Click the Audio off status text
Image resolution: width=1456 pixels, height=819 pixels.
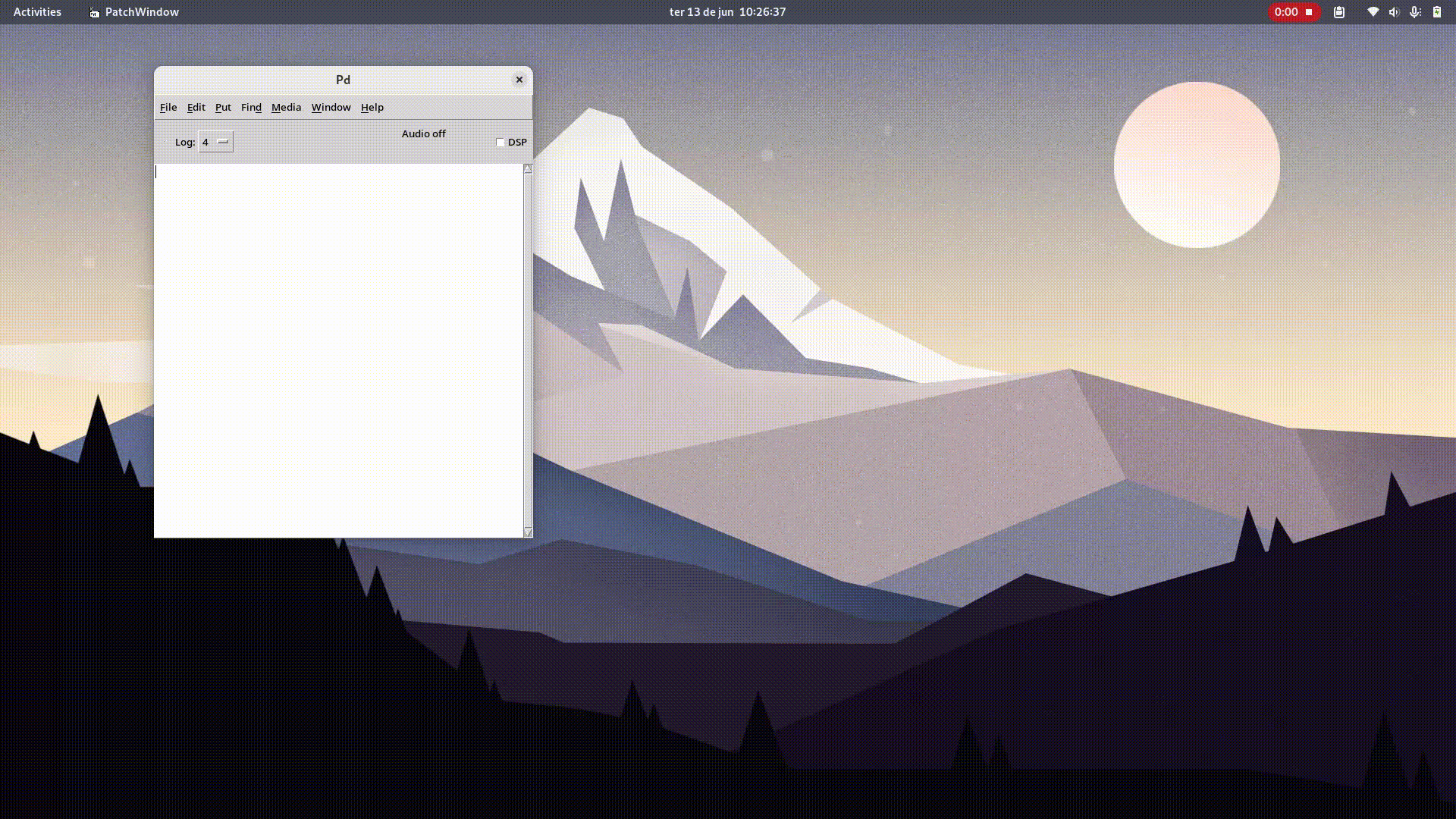[x=423, y=133]
